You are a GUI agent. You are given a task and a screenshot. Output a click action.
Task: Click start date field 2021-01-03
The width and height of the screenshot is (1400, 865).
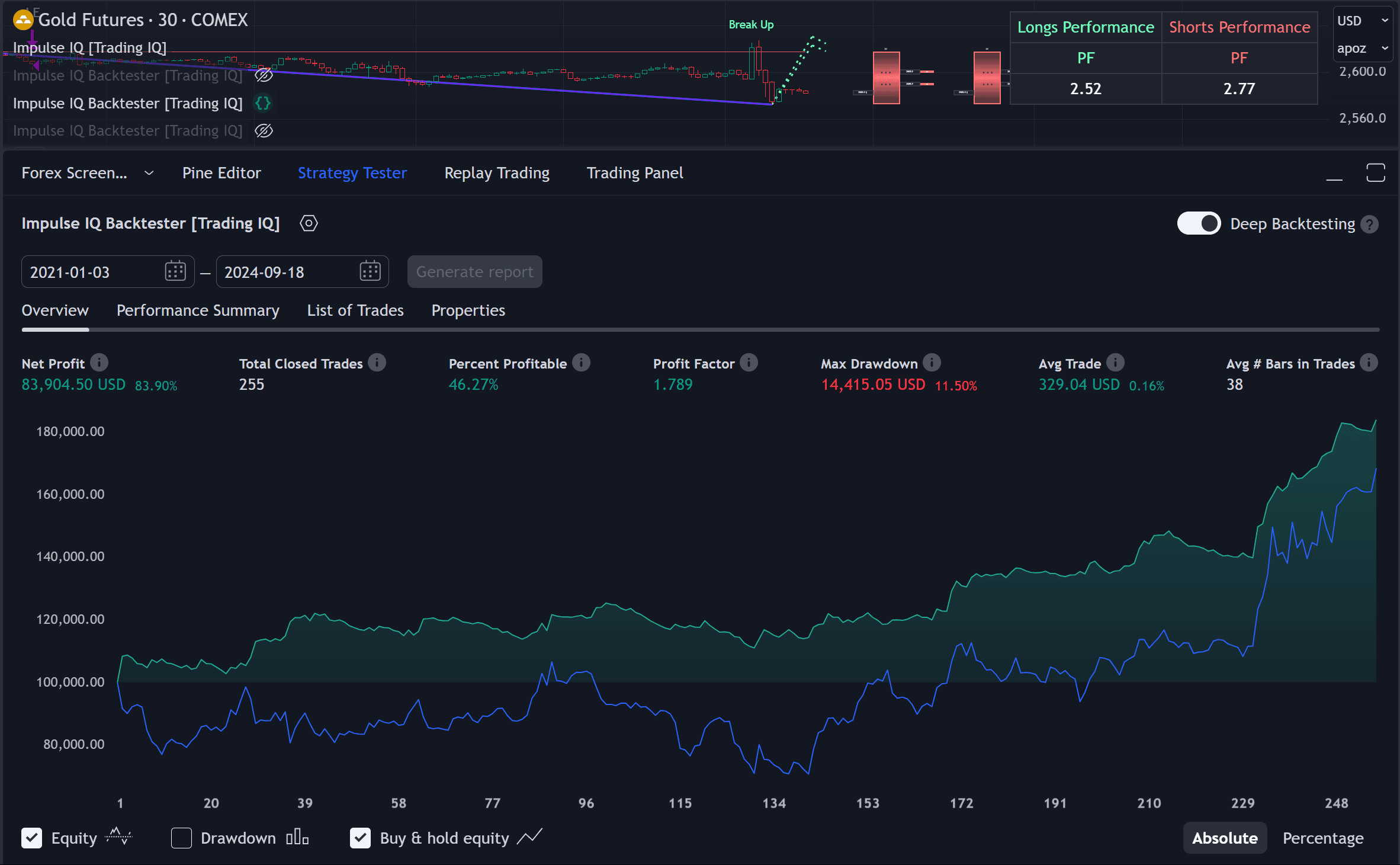(108, 271)
